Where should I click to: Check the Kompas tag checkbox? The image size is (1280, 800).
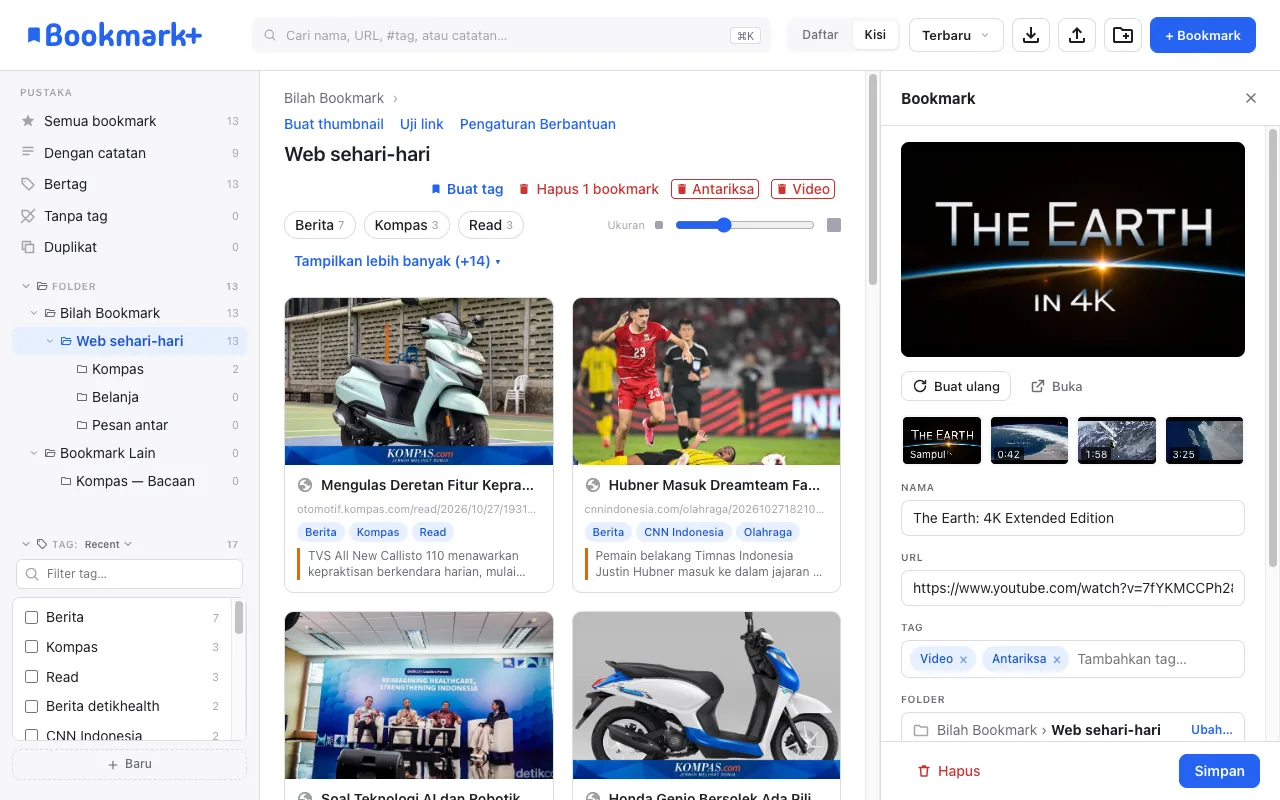click(x=31, y=647)
